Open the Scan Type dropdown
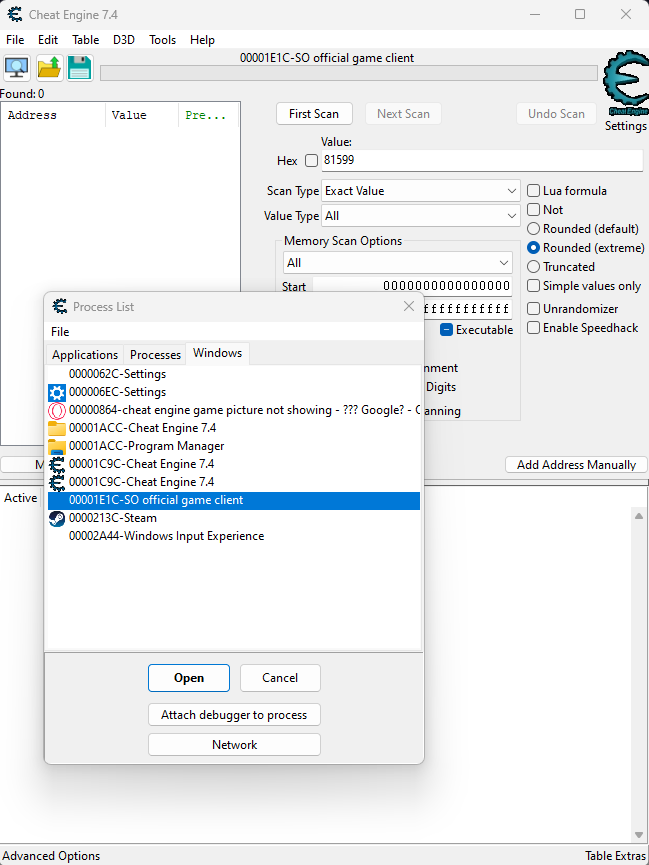Screen dimensions: 649x865 (x=421, y=191)
